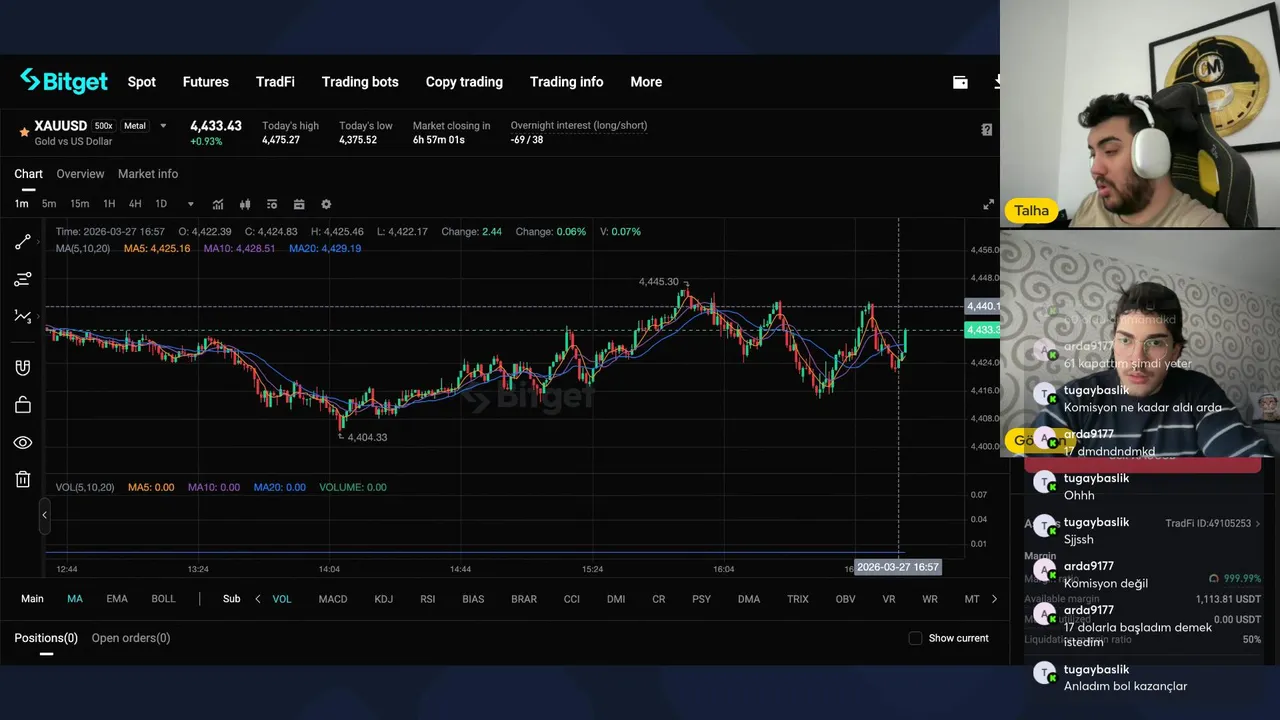Select the horizontal lines drawing tool

pyautogui.click(x=23, y=279)
